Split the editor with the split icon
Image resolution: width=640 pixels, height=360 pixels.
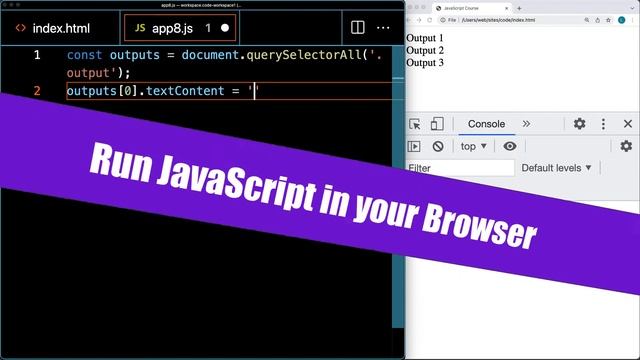pyautogui.click(x=358, y=28)
